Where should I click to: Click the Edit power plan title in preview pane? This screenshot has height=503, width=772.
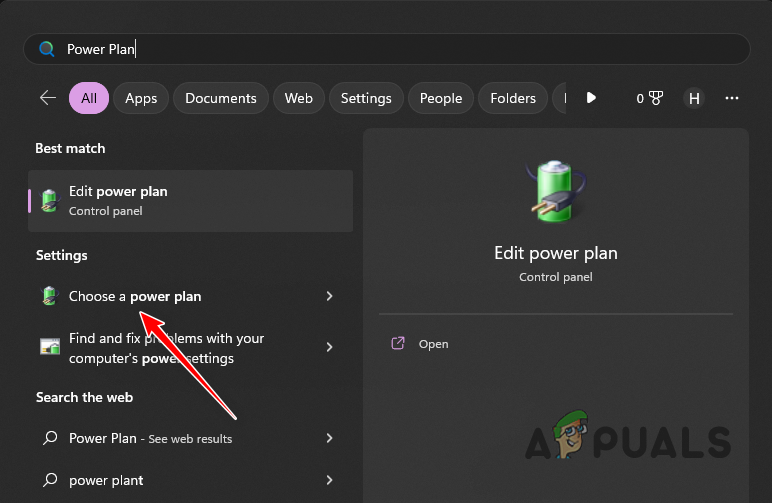click(x=556, y=253)
